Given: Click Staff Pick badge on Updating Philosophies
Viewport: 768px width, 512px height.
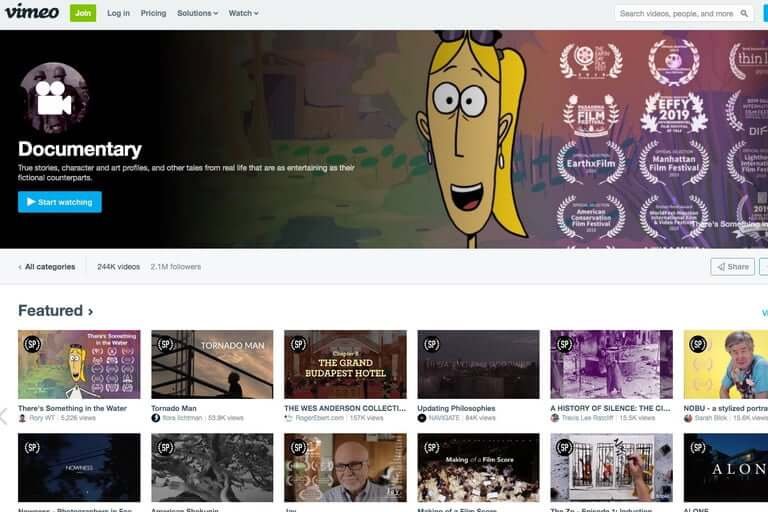Looking at the screenshot, I should [x=432, y=344].
